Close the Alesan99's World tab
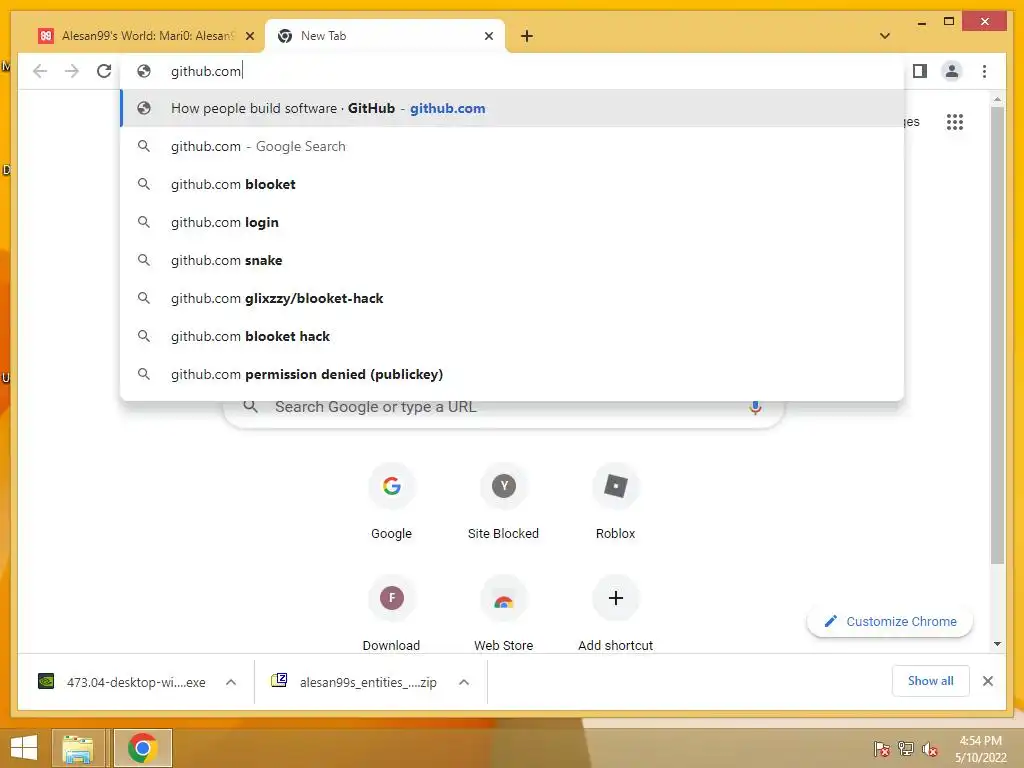The image size is (1024, 768). pos(249,36)
